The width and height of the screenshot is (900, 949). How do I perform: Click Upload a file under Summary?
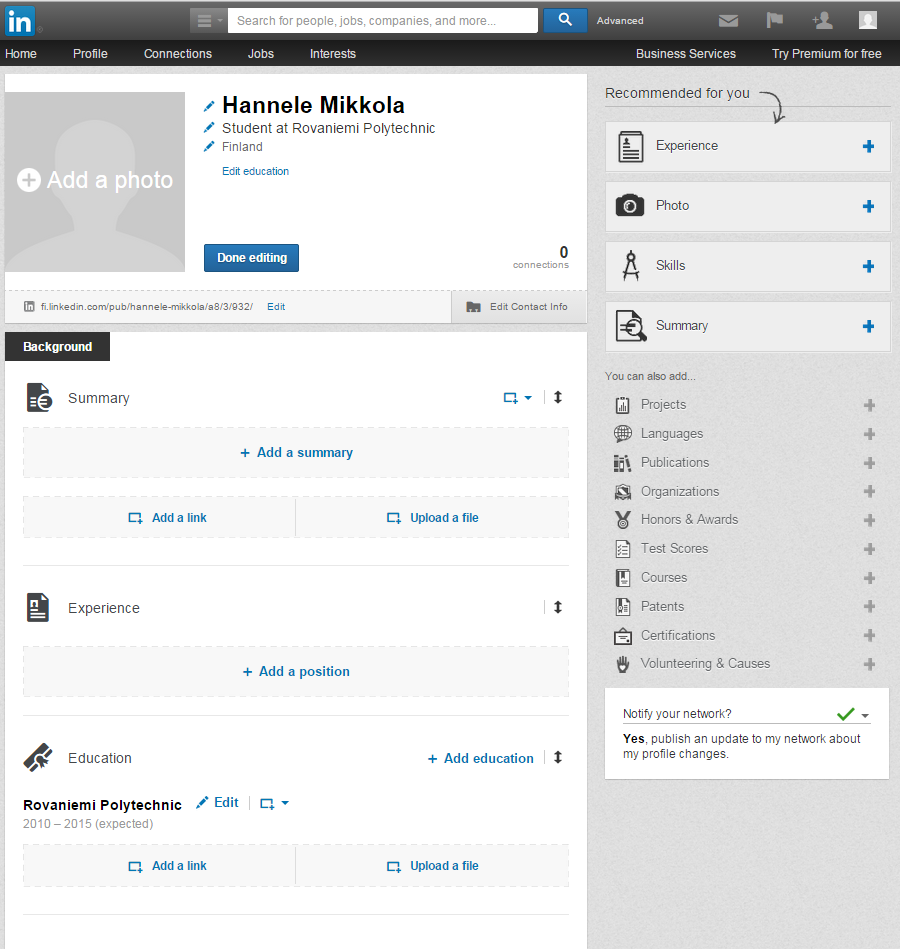432,517
